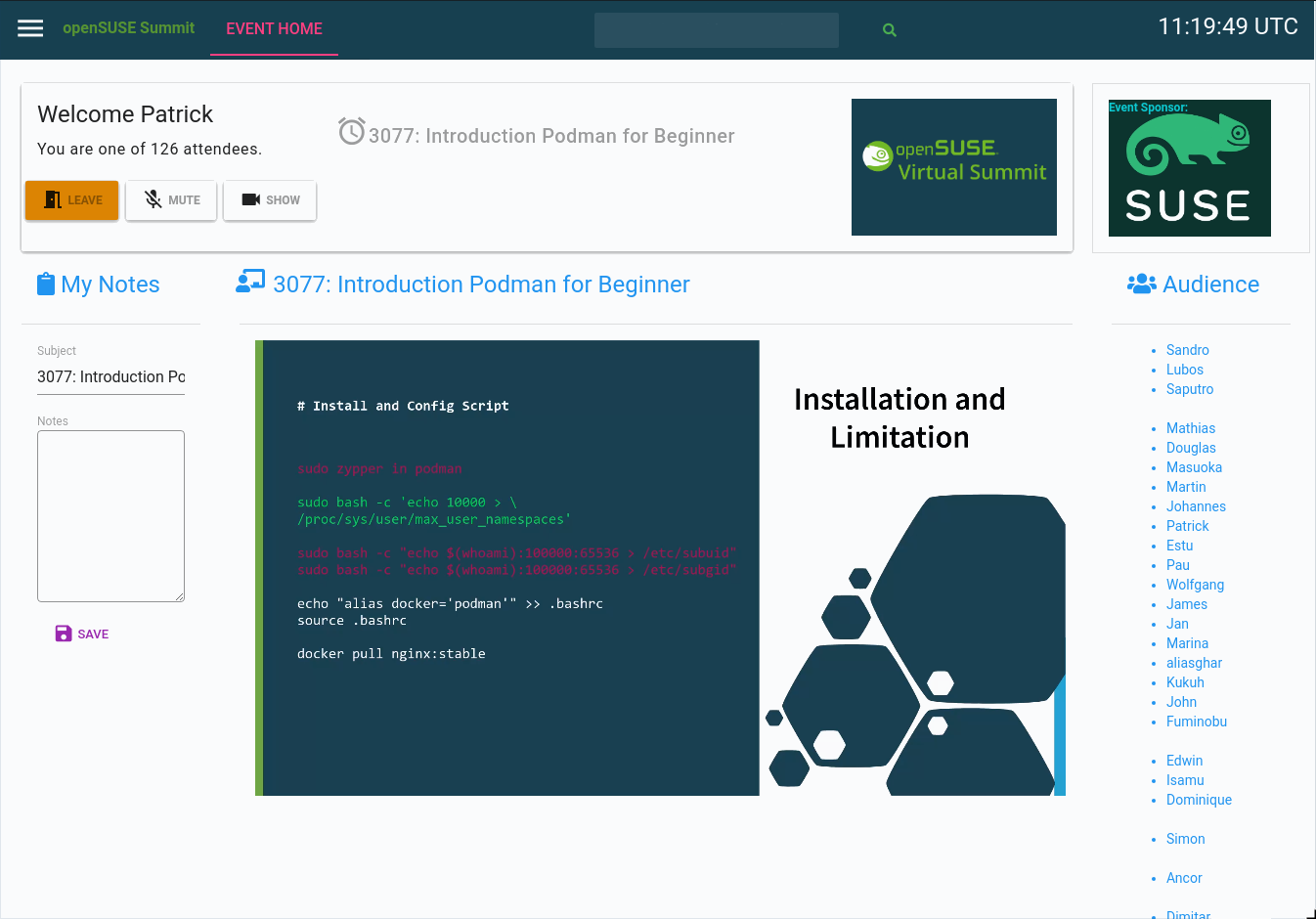Click the alarm clock icon beside session title
This screenshot has width=1316, height=919.
click(x=351, y=131)
